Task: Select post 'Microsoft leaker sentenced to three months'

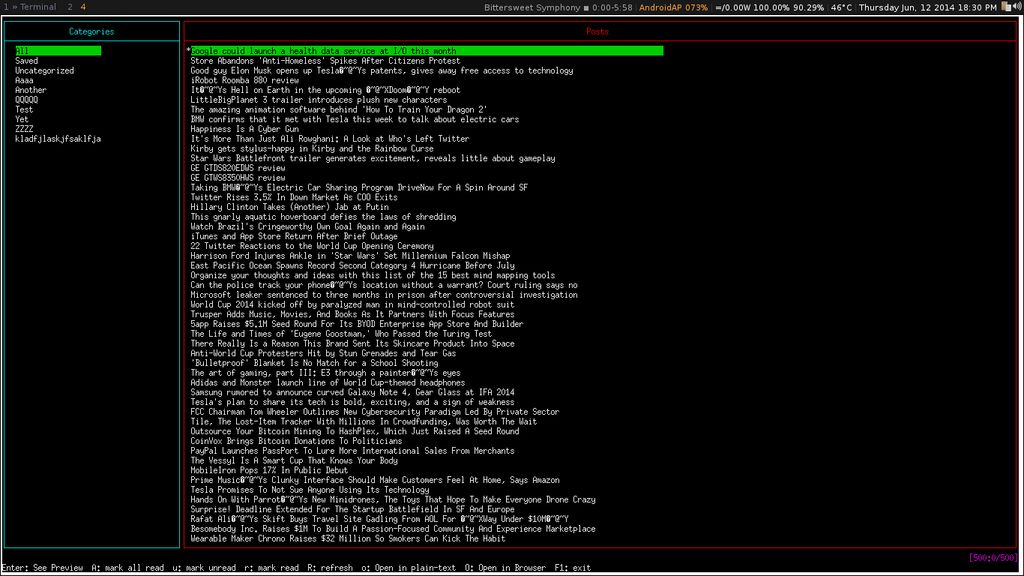Action: pos(384,295)
